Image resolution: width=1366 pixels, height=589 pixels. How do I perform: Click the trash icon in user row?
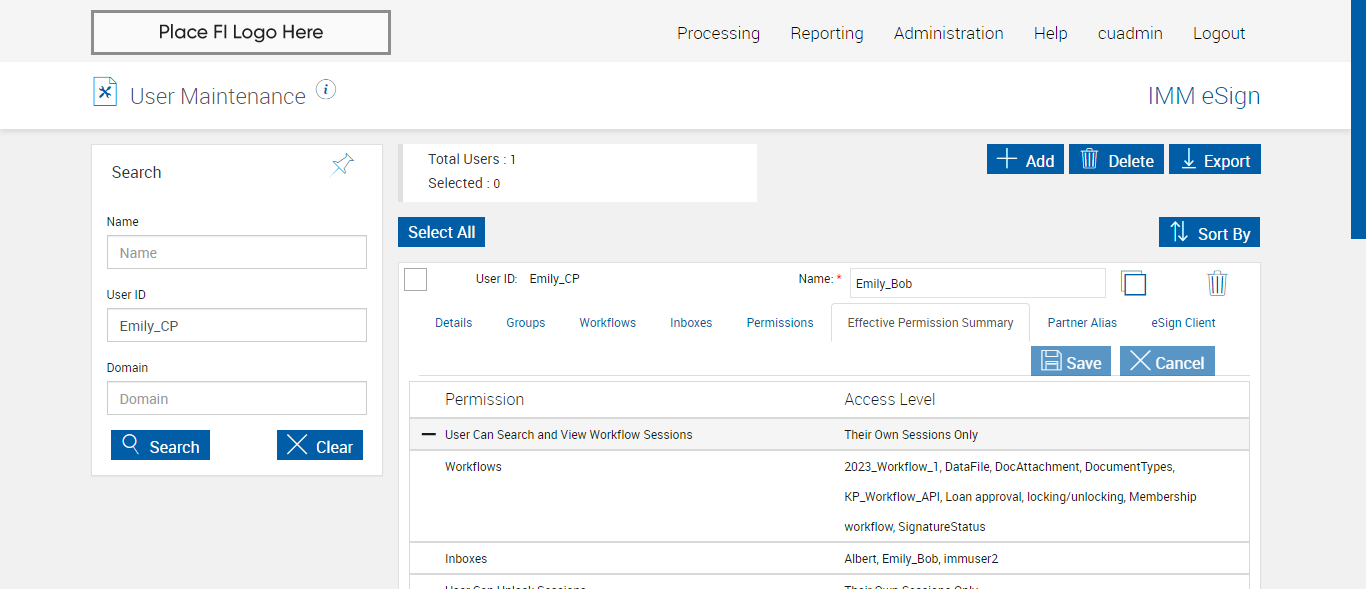pyautogui.click(x=1217, y=283)
